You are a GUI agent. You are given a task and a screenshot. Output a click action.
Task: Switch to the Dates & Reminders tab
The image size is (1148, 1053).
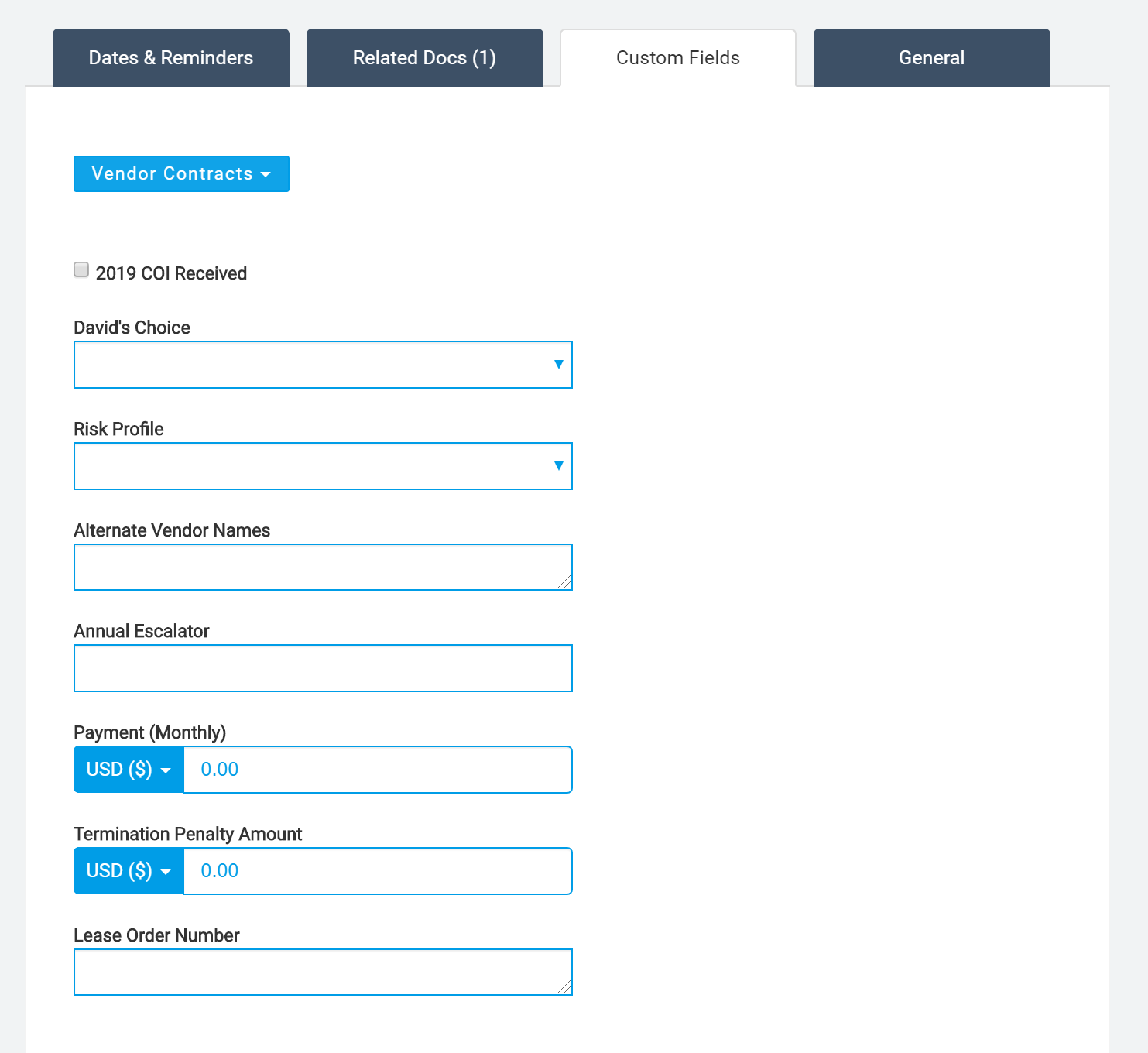(x=171, y=57)
